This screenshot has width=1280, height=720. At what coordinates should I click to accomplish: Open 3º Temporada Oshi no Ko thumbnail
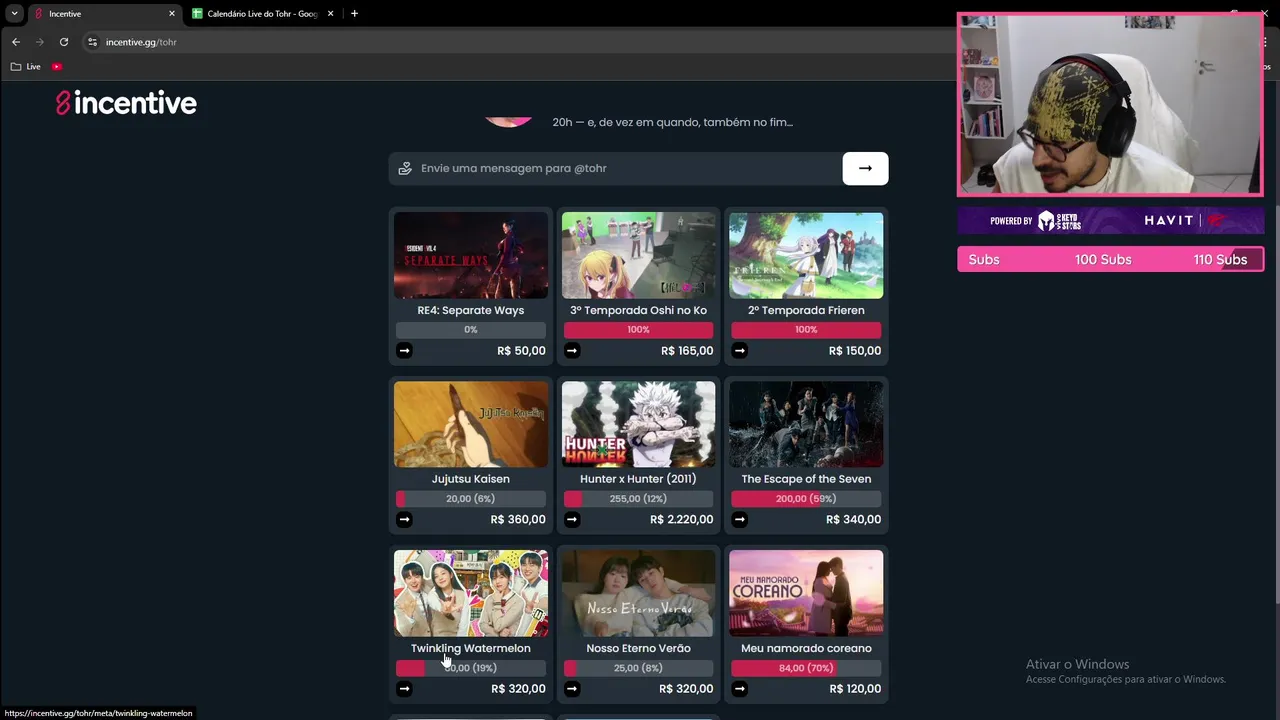tap(638, 255)
